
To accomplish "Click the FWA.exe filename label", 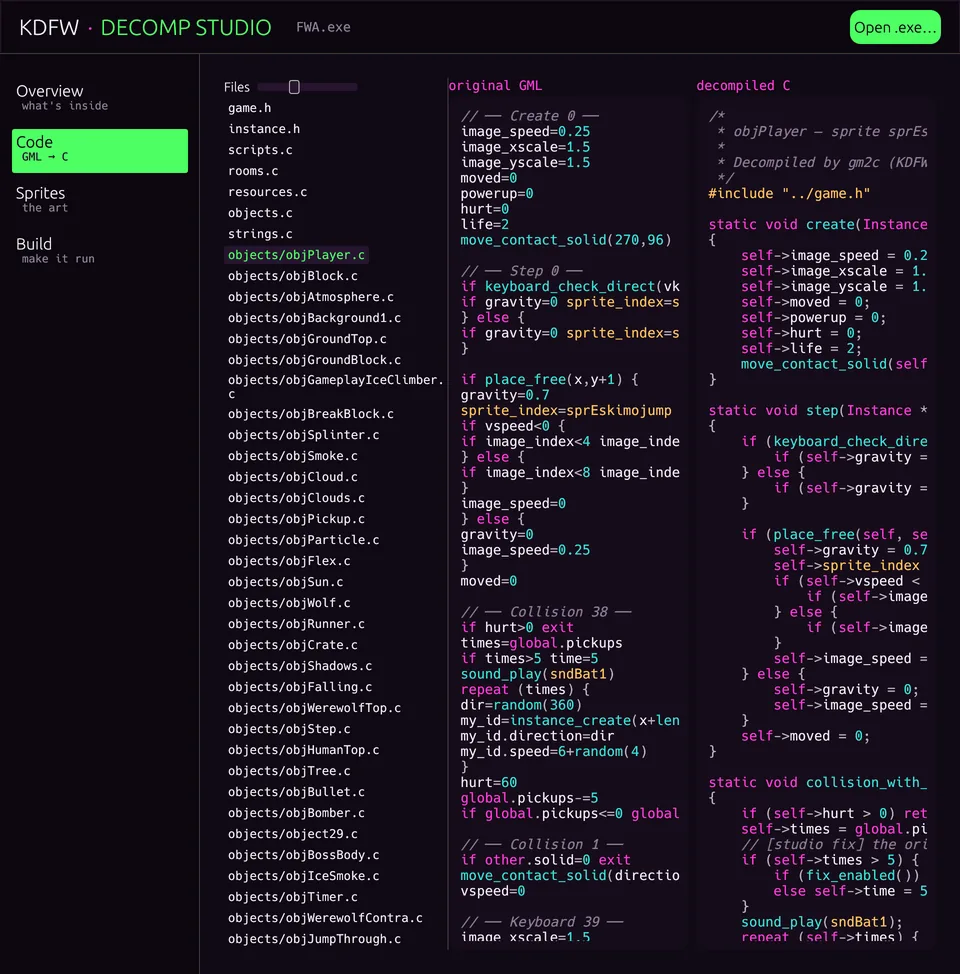I will click(323, 27).
